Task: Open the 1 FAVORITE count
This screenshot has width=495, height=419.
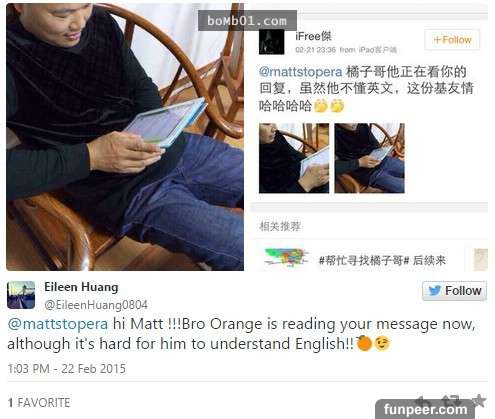Action: [x=39, y=402]
